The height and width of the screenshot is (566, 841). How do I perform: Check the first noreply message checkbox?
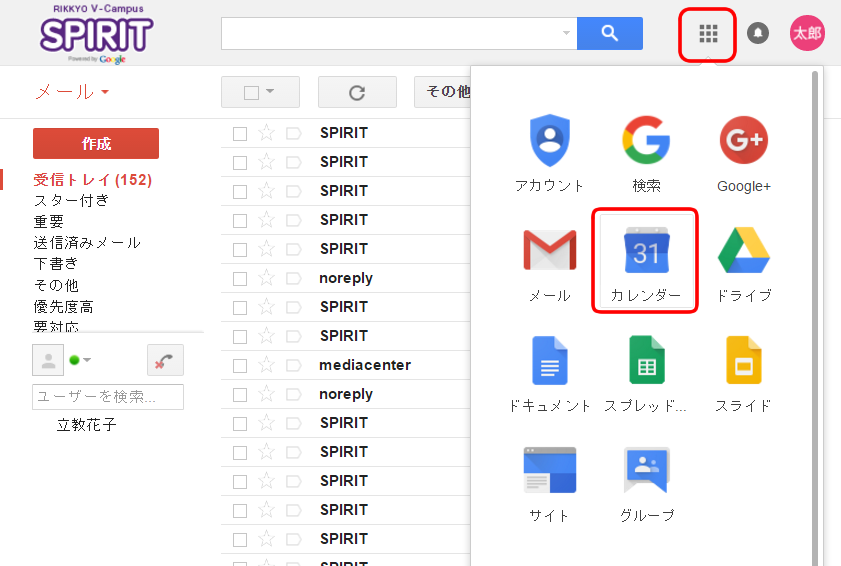click(240, 278)
